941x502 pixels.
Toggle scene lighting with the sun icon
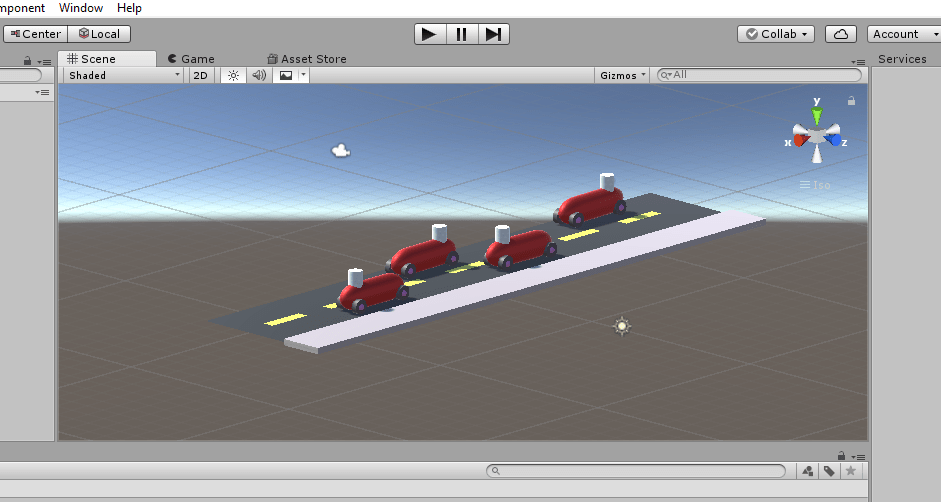[x=233, y=75]
